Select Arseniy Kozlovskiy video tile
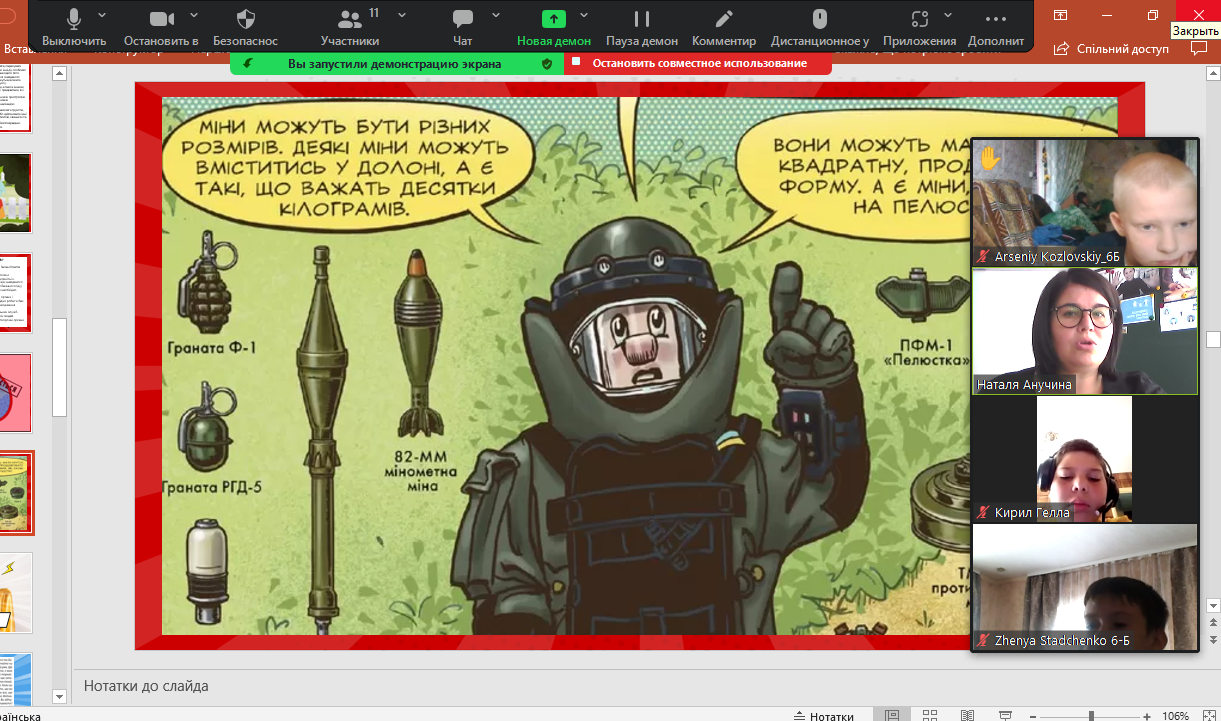Screen dimensions: 1221x721 coord(1085,203)
